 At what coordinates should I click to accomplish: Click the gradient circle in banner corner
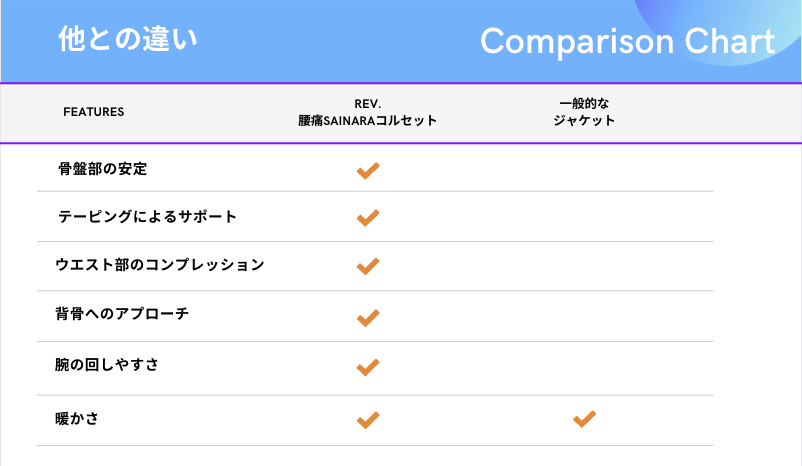click(x=718, y=33)
